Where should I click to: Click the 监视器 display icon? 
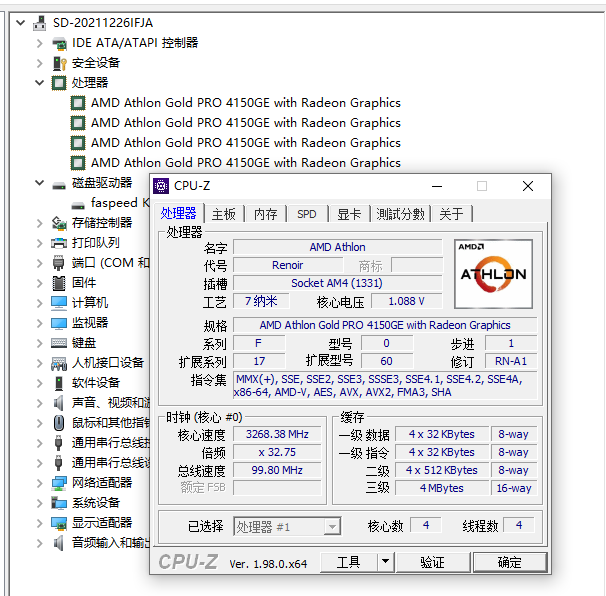point(59,323)
